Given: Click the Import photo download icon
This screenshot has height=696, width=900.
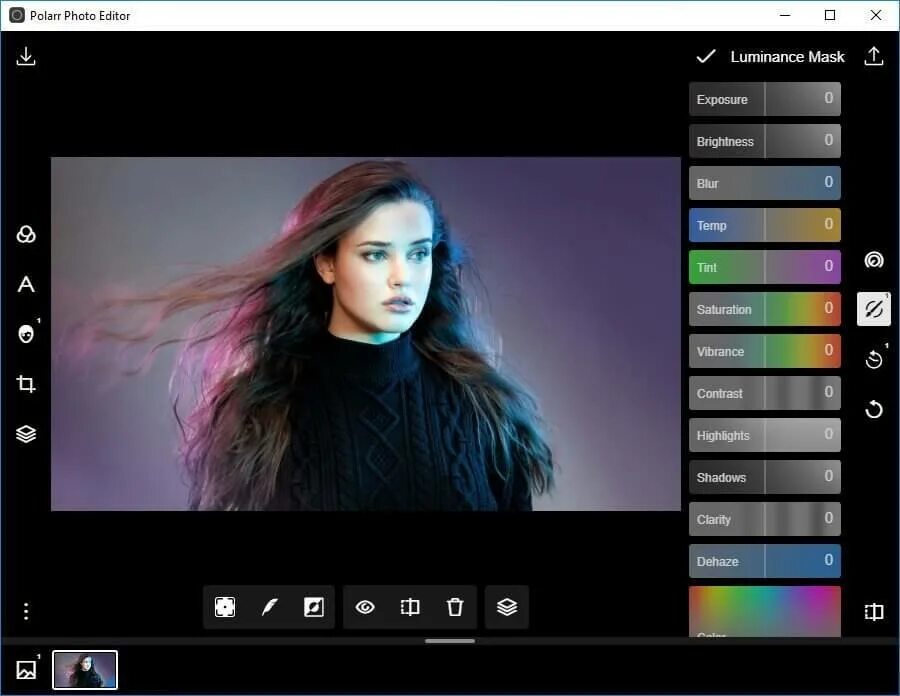Looking at the screenshot, I should [x=25, y=56].
